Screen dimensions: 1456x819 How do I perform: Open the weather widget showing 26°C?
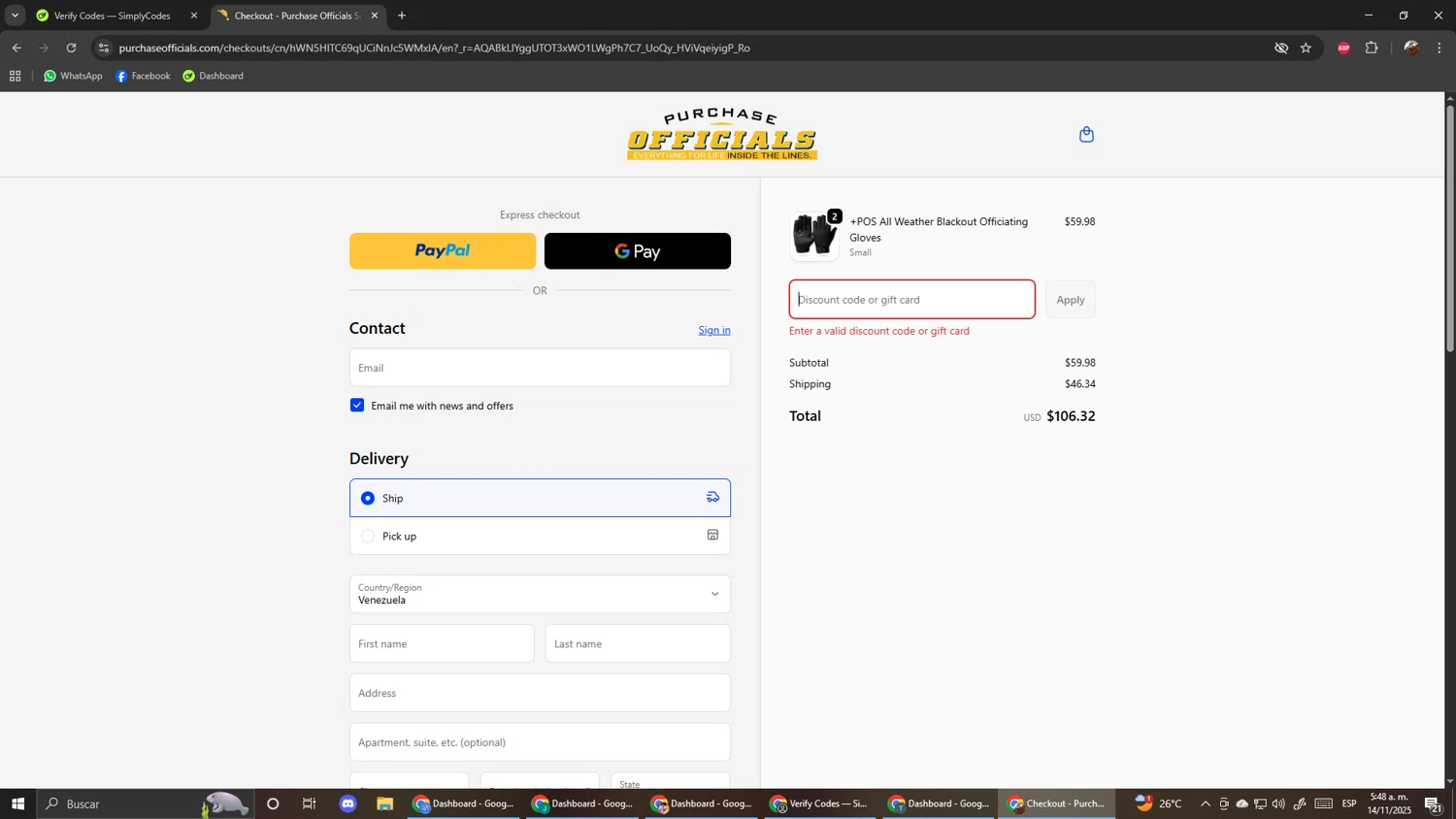1159,803
